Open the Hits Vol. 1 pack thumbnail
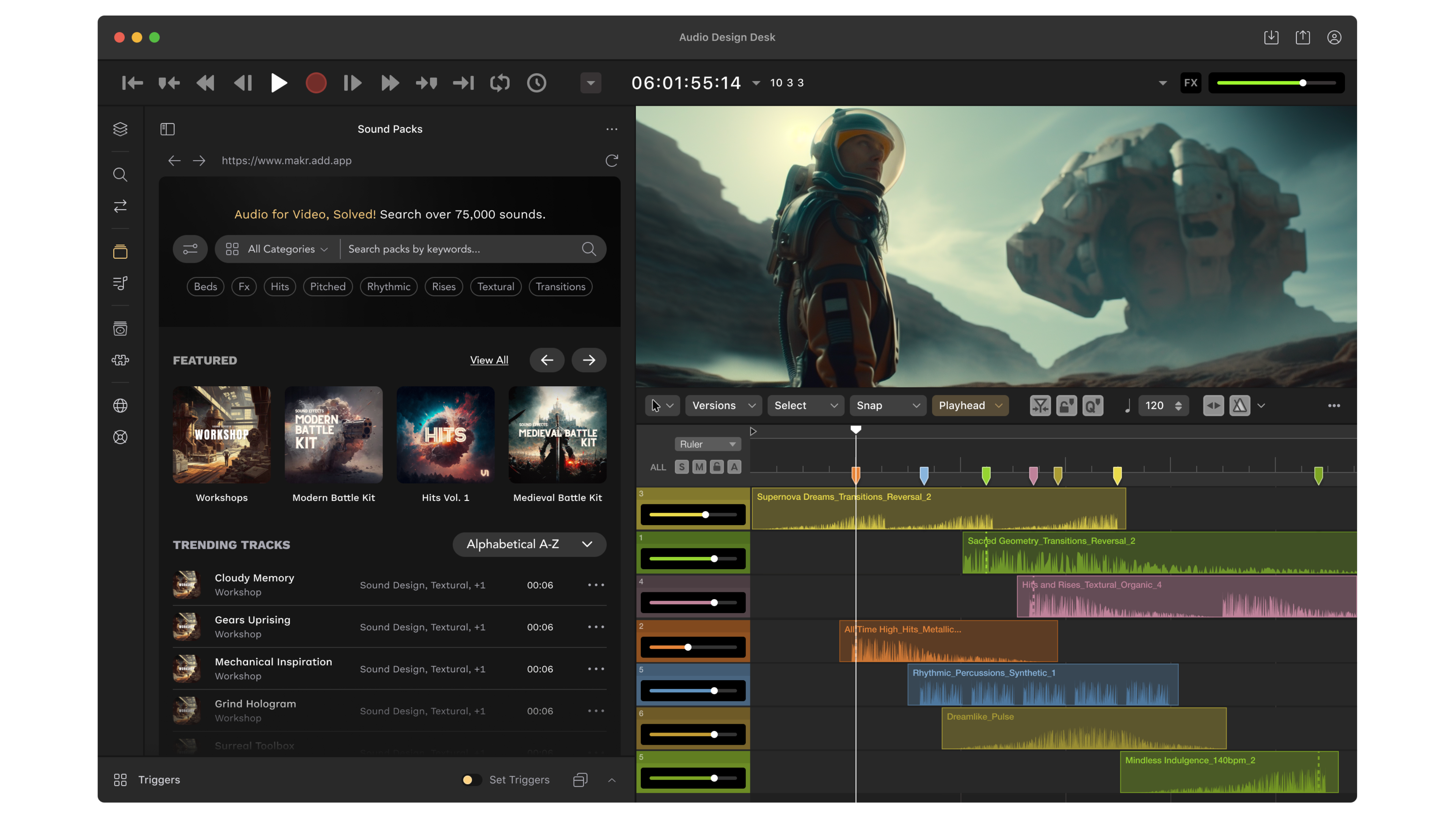 click(x=446, y=435)
